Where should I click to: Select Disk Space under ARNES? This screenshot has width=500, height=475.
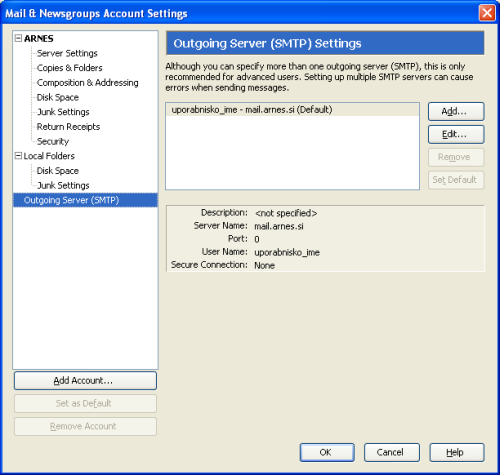(x=58, y=97)
